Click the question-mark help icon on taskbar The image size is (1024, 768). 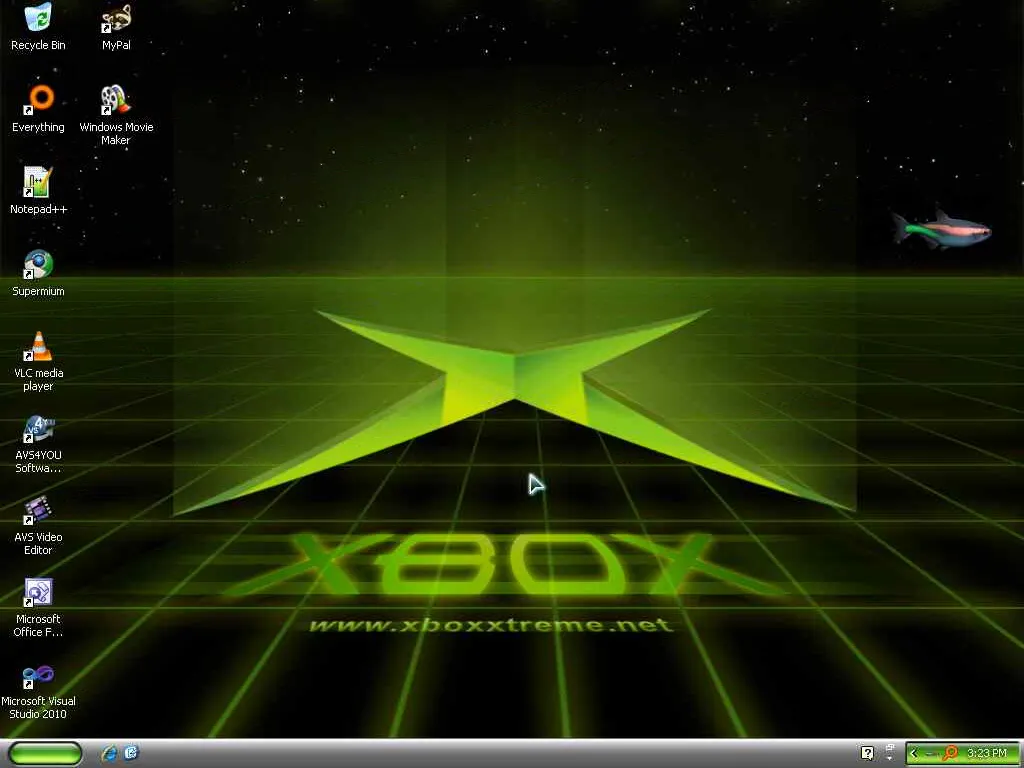[867, 753]
